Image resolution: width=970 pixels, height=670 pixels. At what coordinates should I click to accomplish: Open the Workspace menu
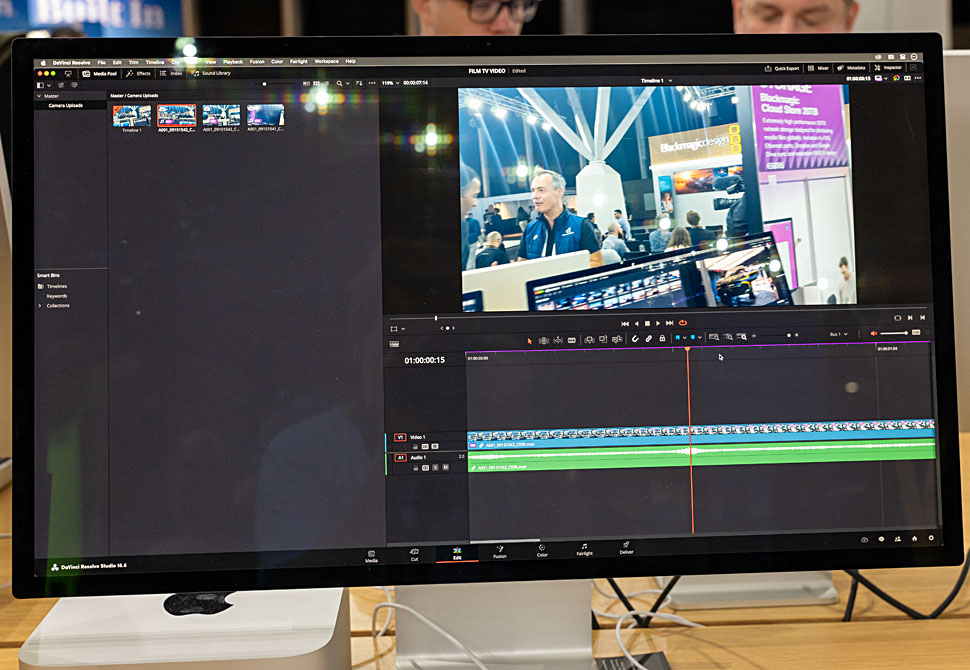point(327,61)
